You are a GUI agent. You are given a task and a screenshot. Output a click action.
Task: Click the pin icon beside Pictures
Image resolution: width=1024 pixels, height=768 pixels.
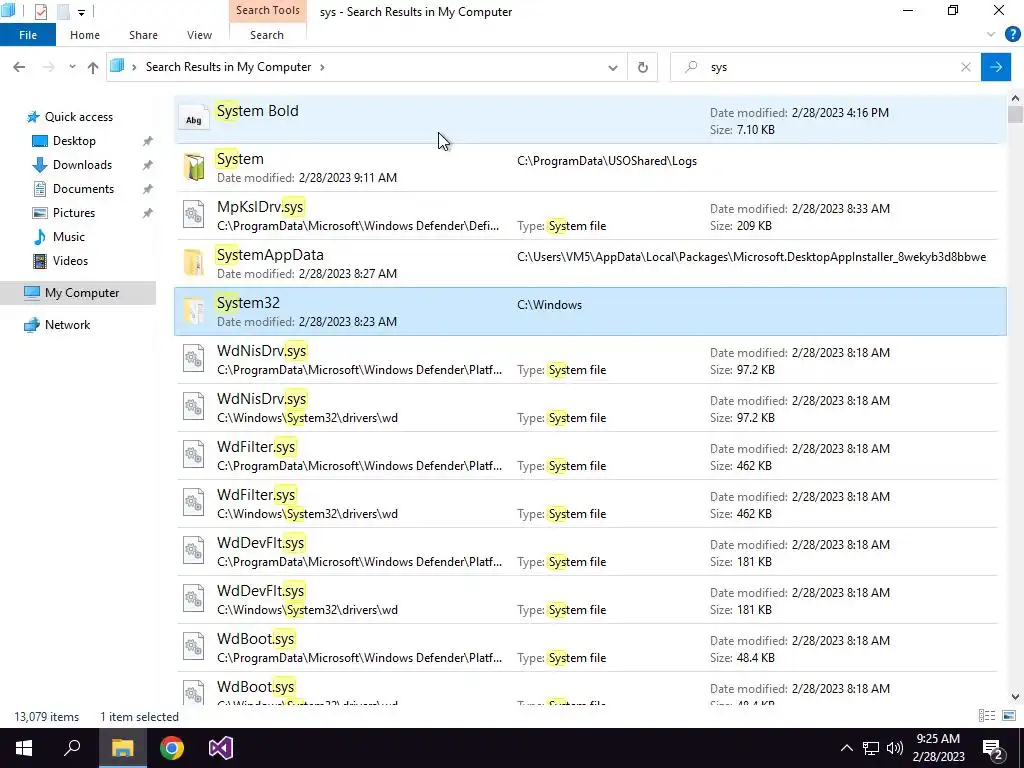tap(148, 213)
